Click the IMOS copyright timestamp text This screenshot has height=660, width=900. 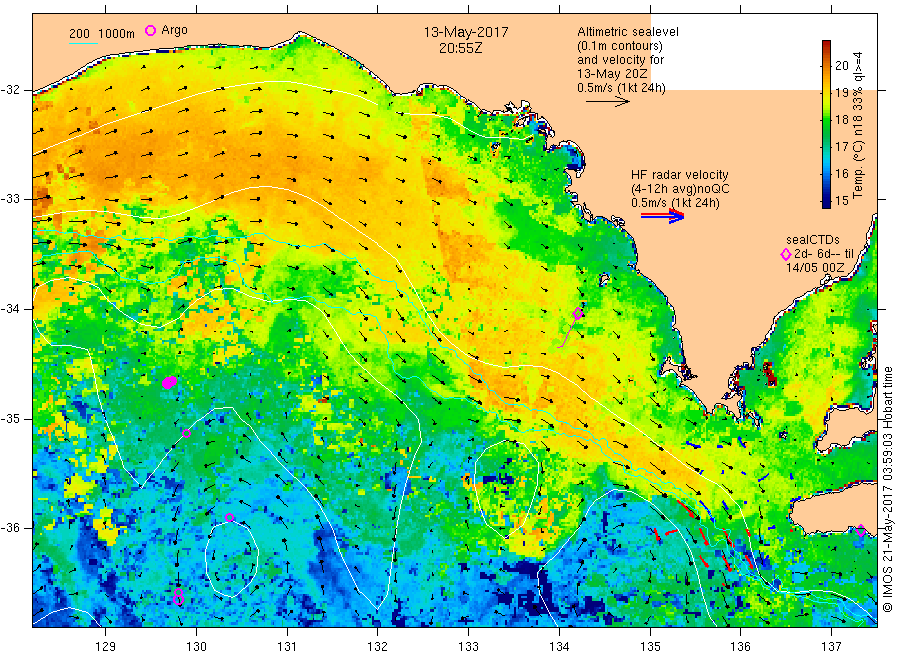tap(888, 490)
